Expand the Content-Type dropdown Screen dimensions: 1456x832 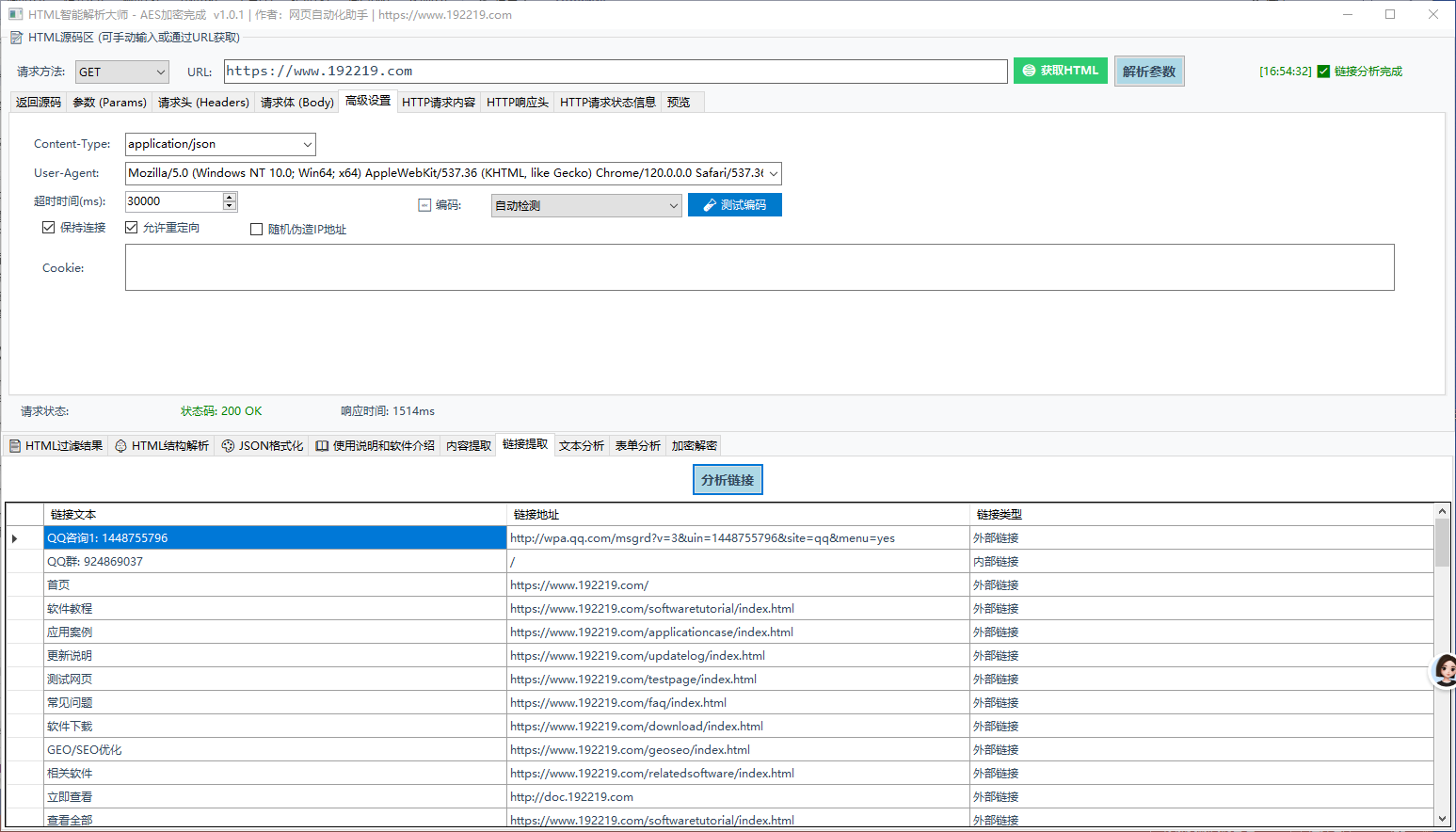point(307,144)
